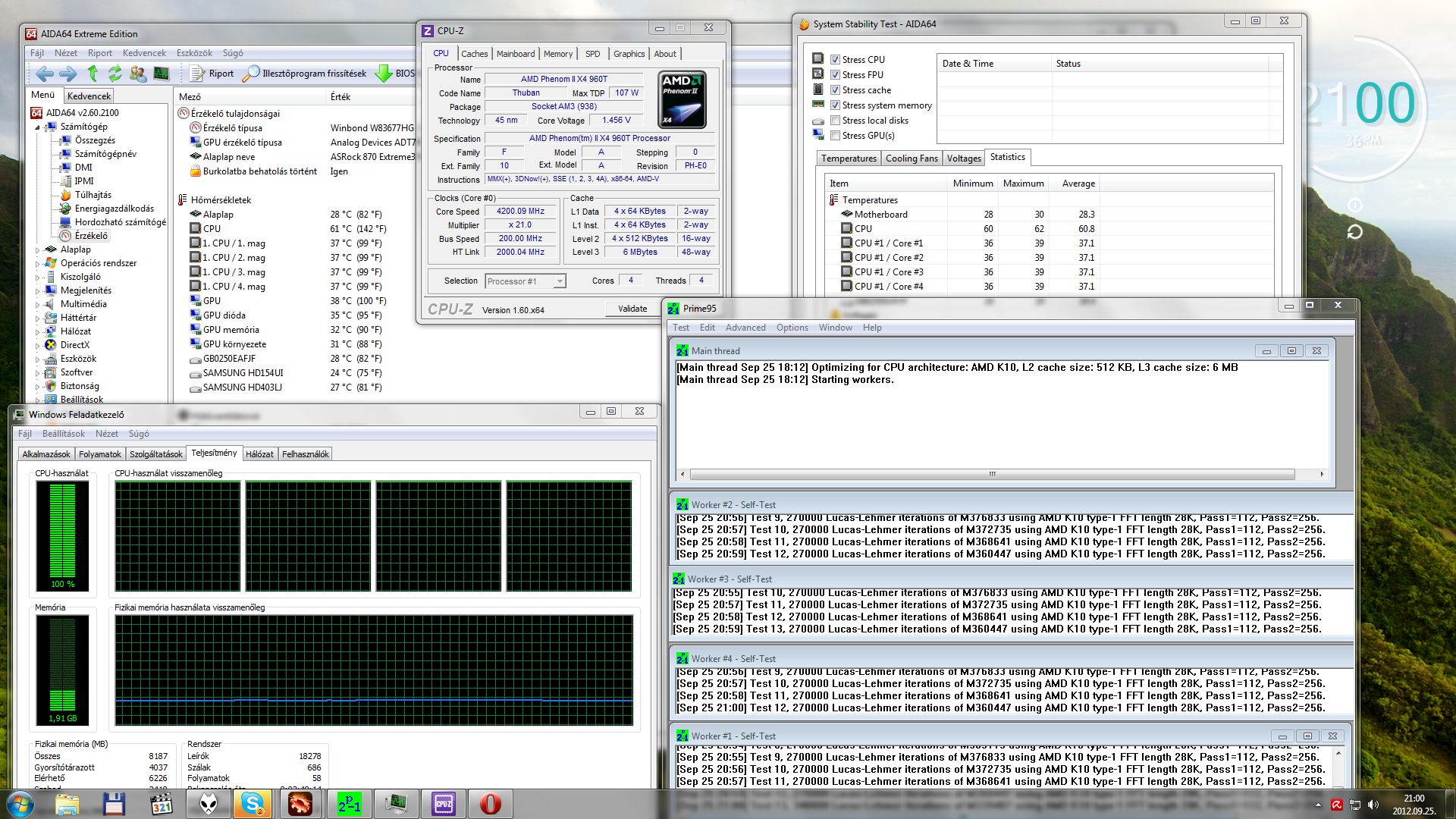Expand the Operációs rendszer tree node
The height and width of the screenshot is (819, 1456).
click(x=37, y=263)
